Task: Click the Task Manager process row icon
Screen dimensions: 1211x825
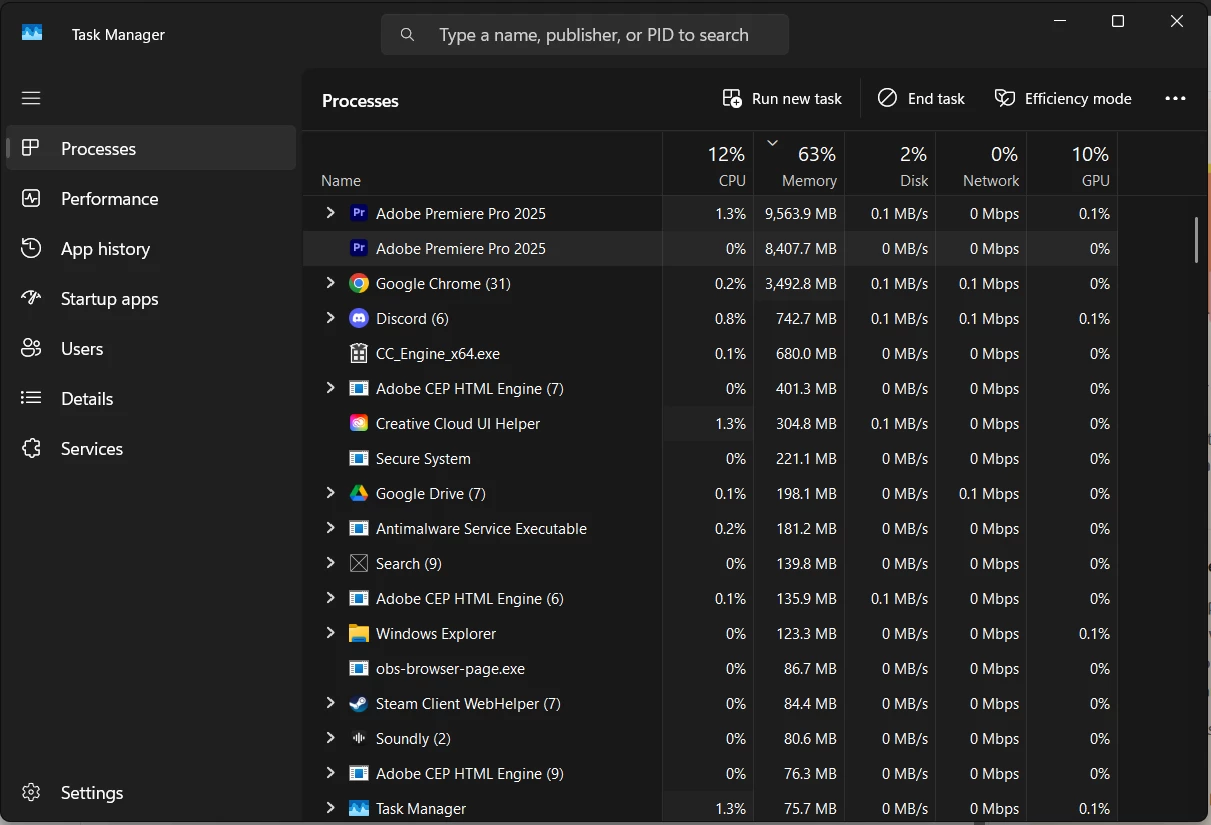Action: click(359, 808)
